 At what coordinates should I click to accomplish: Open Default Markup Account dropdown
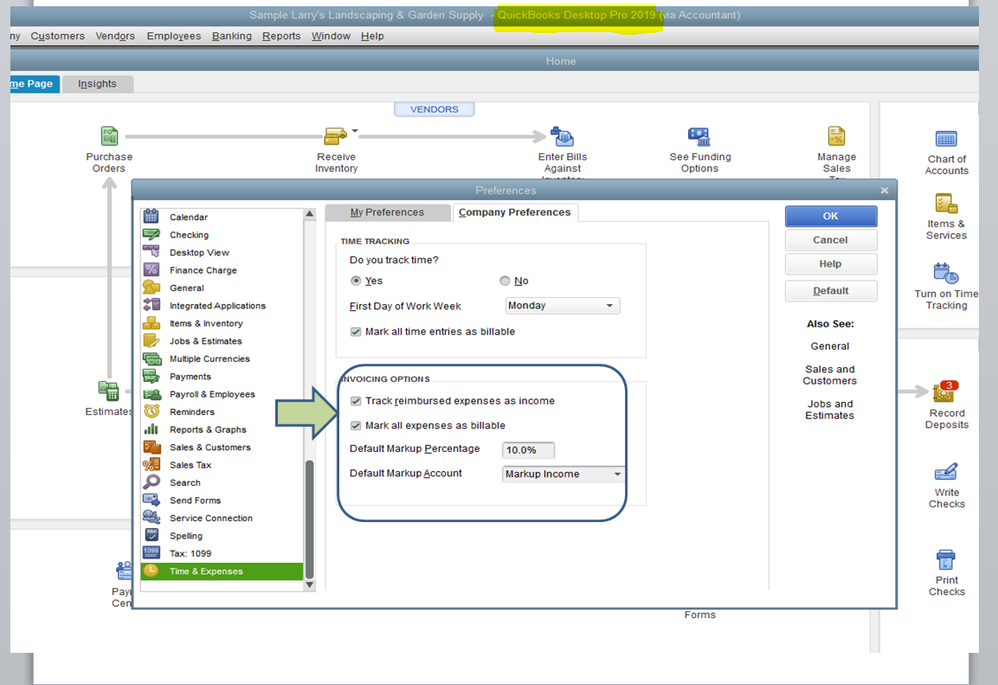tap(563, 474)
